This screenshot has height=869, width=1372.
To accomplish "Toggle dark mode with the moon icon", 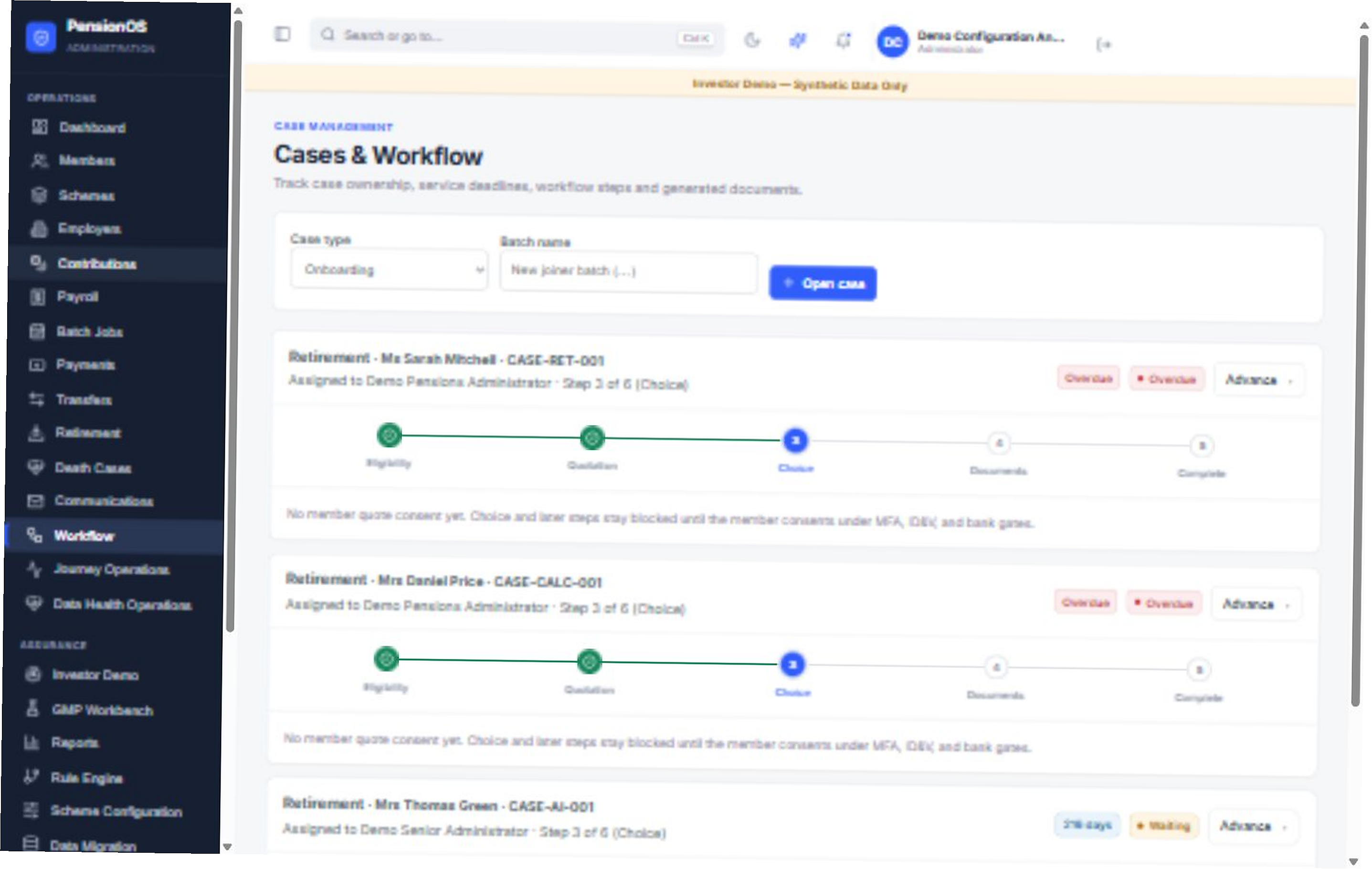I will pyautogui.click(x=752, y=40).
